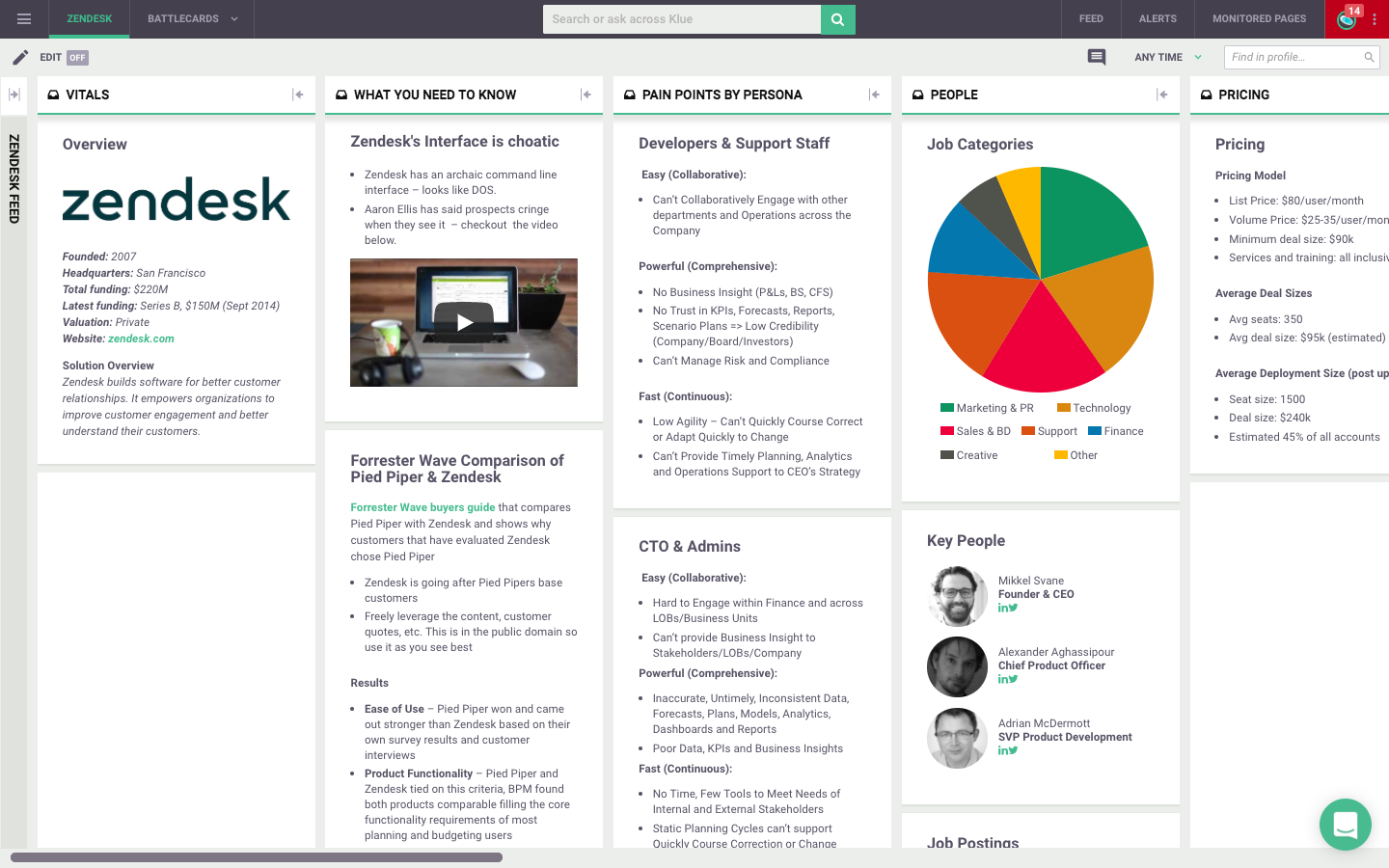1389x868 pixels.
Task: Click the Vitals column folder icon
Action: point(53,95)
